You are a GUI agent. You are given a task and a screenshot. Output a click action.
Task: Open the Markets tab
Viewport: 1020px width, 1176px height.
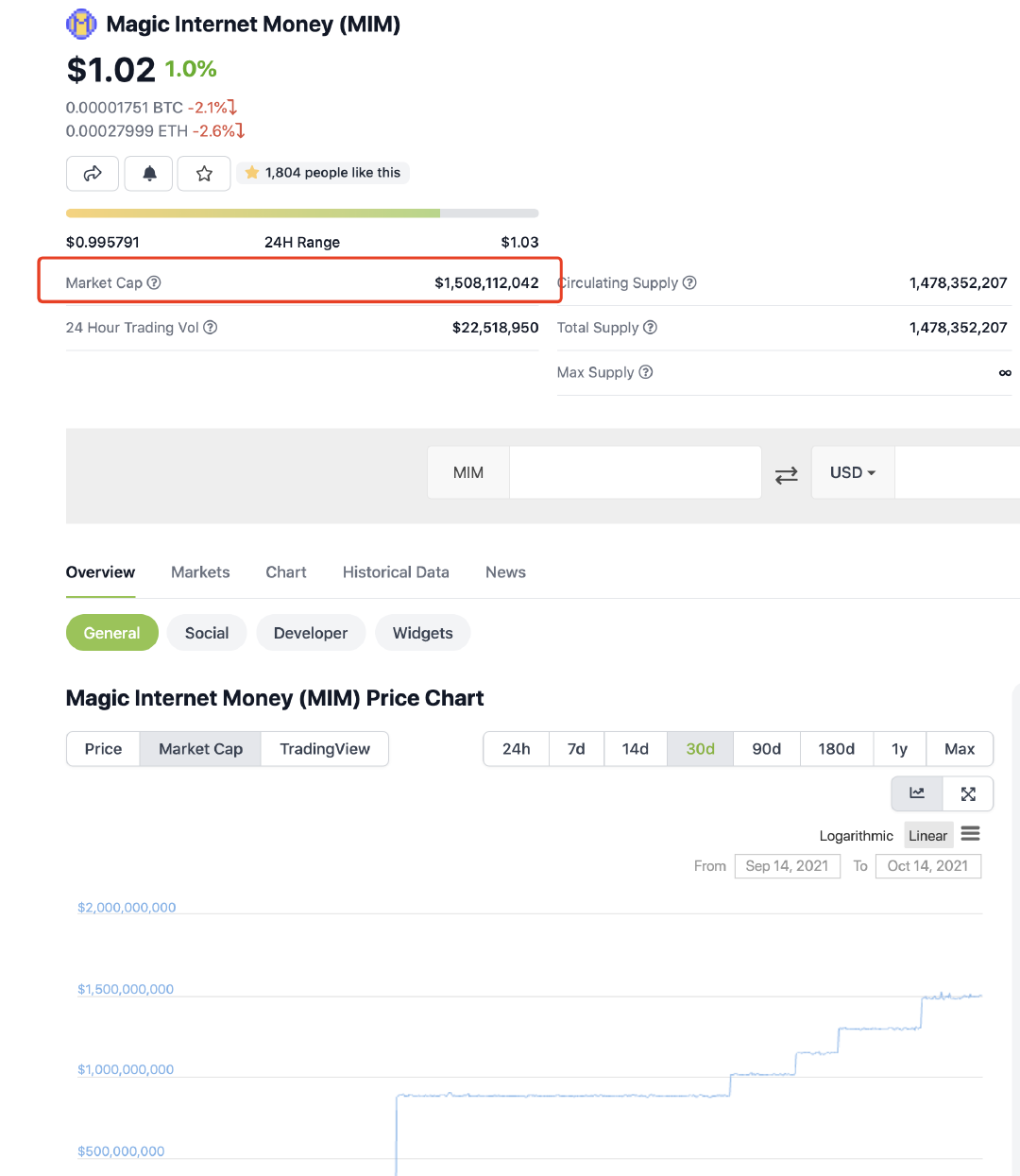200,572
